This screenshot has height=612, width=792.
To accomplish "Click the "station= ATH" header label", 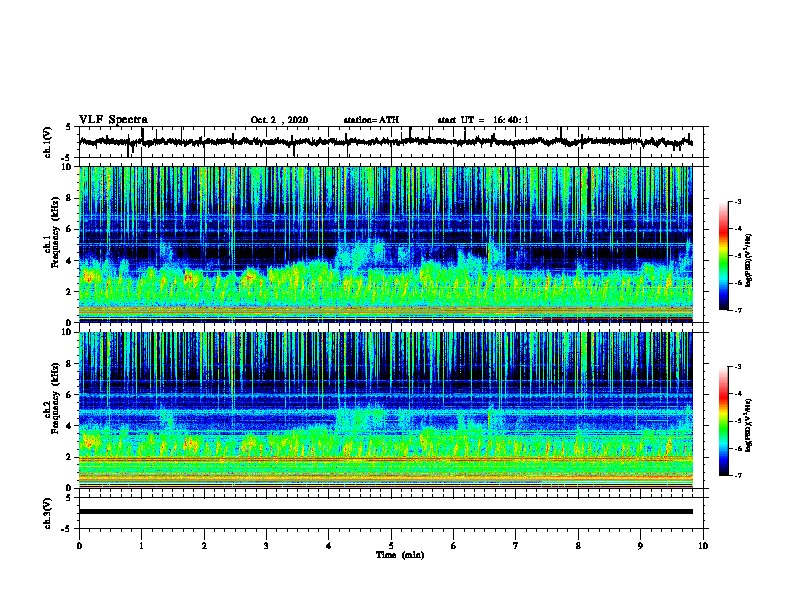I will (x=371, y=120).
